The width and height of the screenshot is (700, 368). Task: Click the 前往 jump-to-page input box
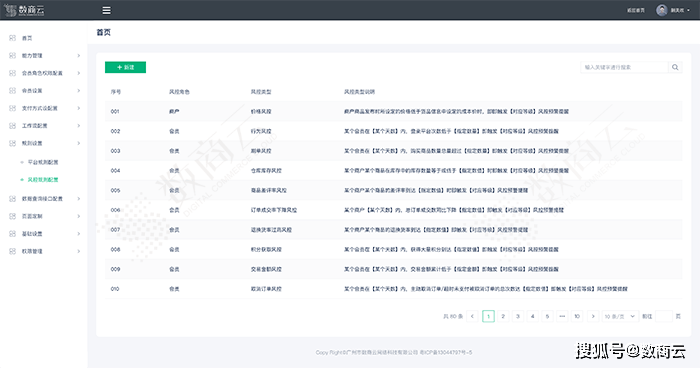(663, 316)
